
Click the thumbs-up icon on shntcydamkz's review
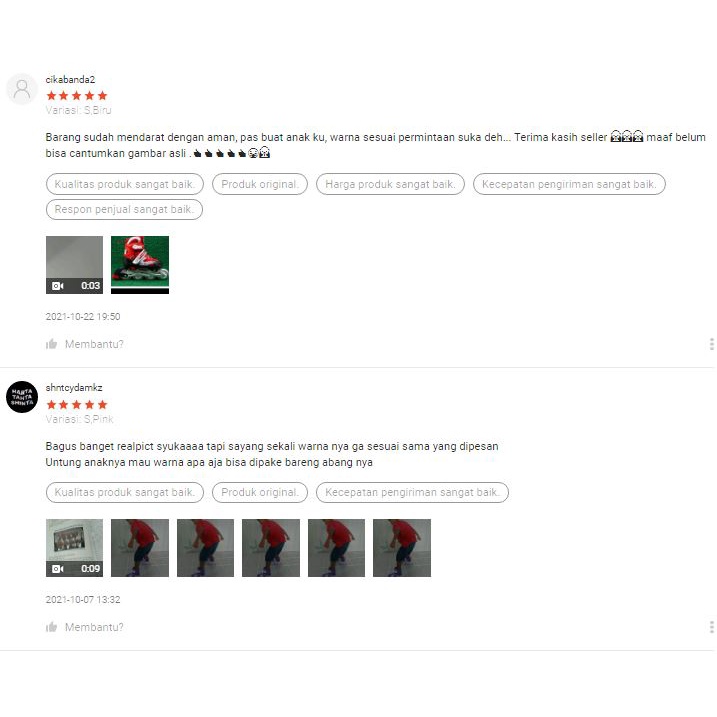(x=52, y=627)
